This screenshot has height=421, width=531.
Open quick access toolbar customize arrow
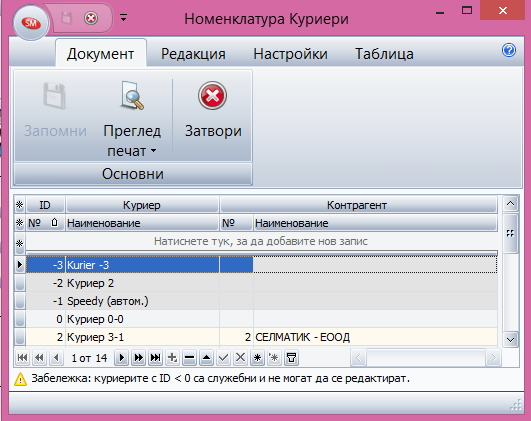click(124, 17)
